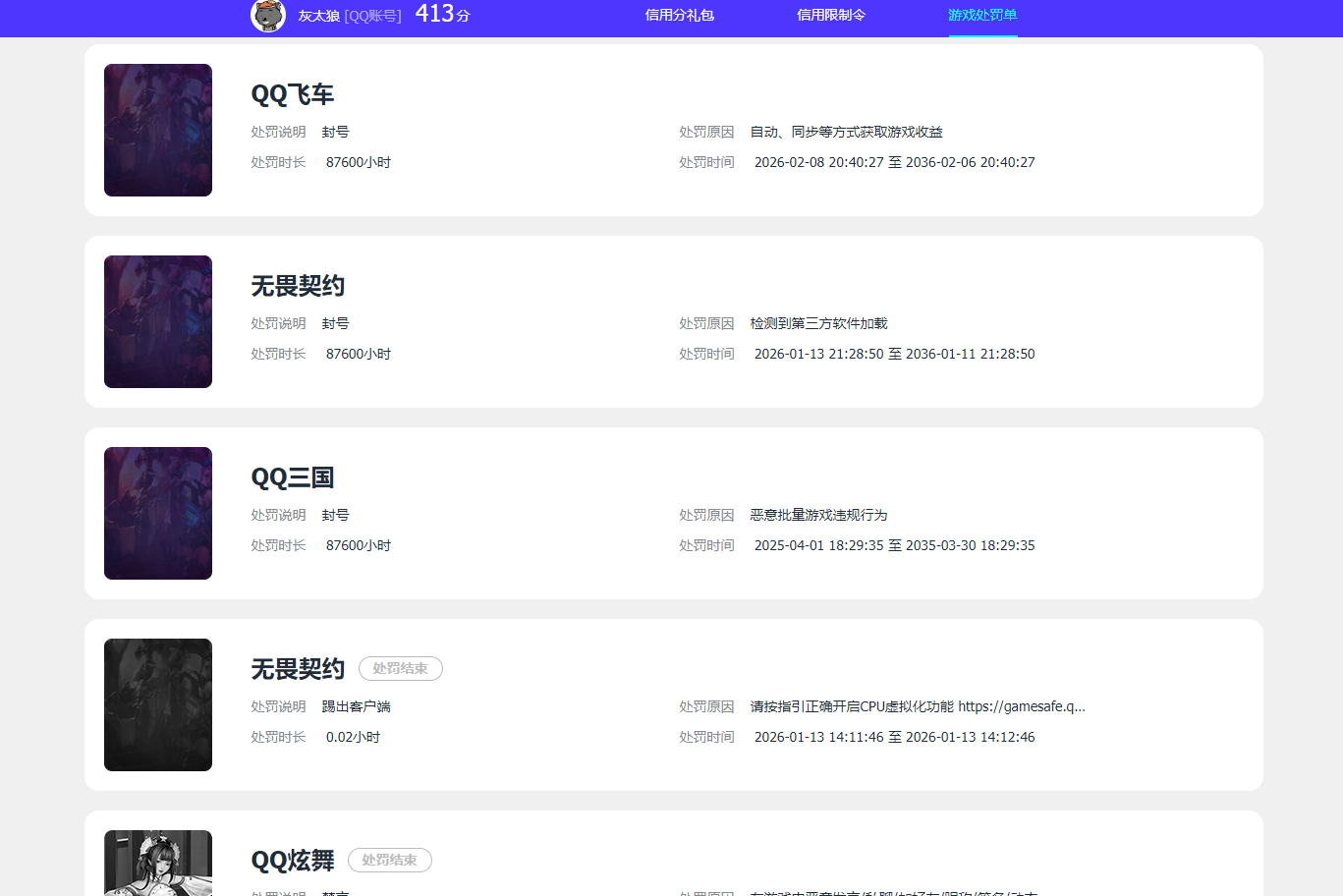Click the QQ飞车 game cover icon
1343x896 pixels.
157,130
